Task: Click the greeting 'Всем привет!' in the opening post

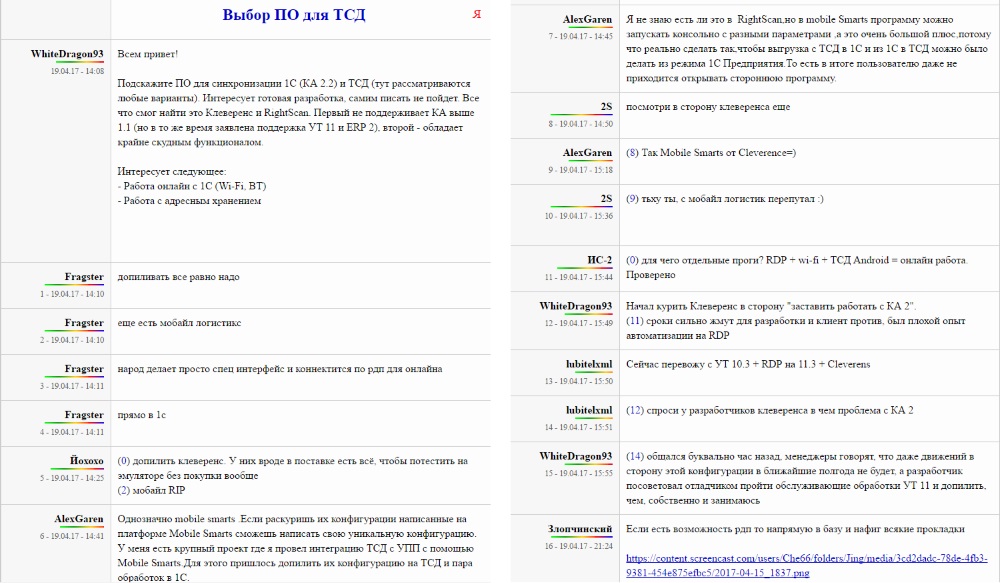Action: coord(148,54)
